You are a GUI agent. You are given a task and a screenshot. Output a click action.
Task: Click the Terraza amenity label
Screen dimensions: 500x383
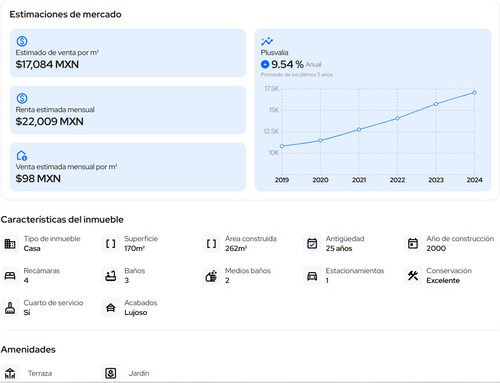40,373
